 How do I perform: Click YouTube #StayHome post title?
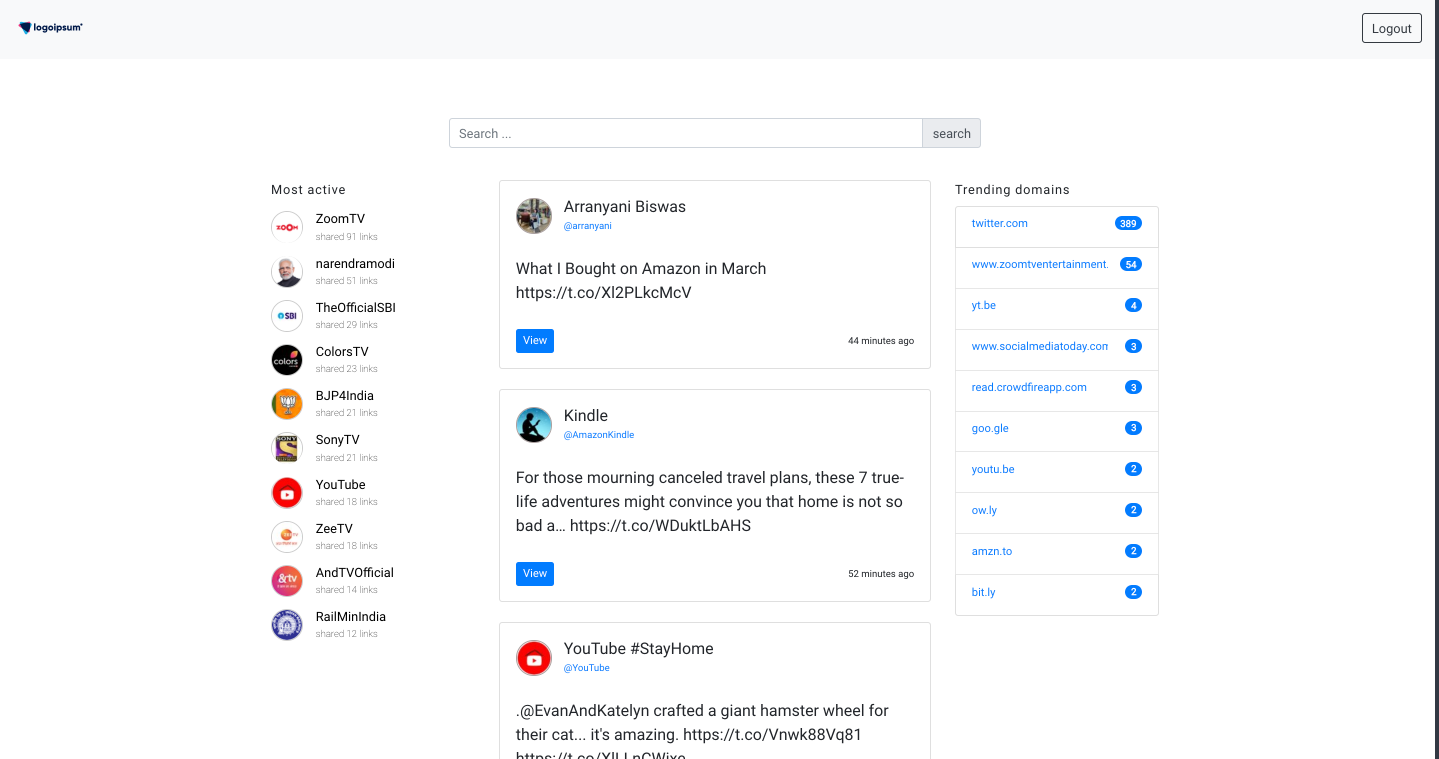pos(639,649)
